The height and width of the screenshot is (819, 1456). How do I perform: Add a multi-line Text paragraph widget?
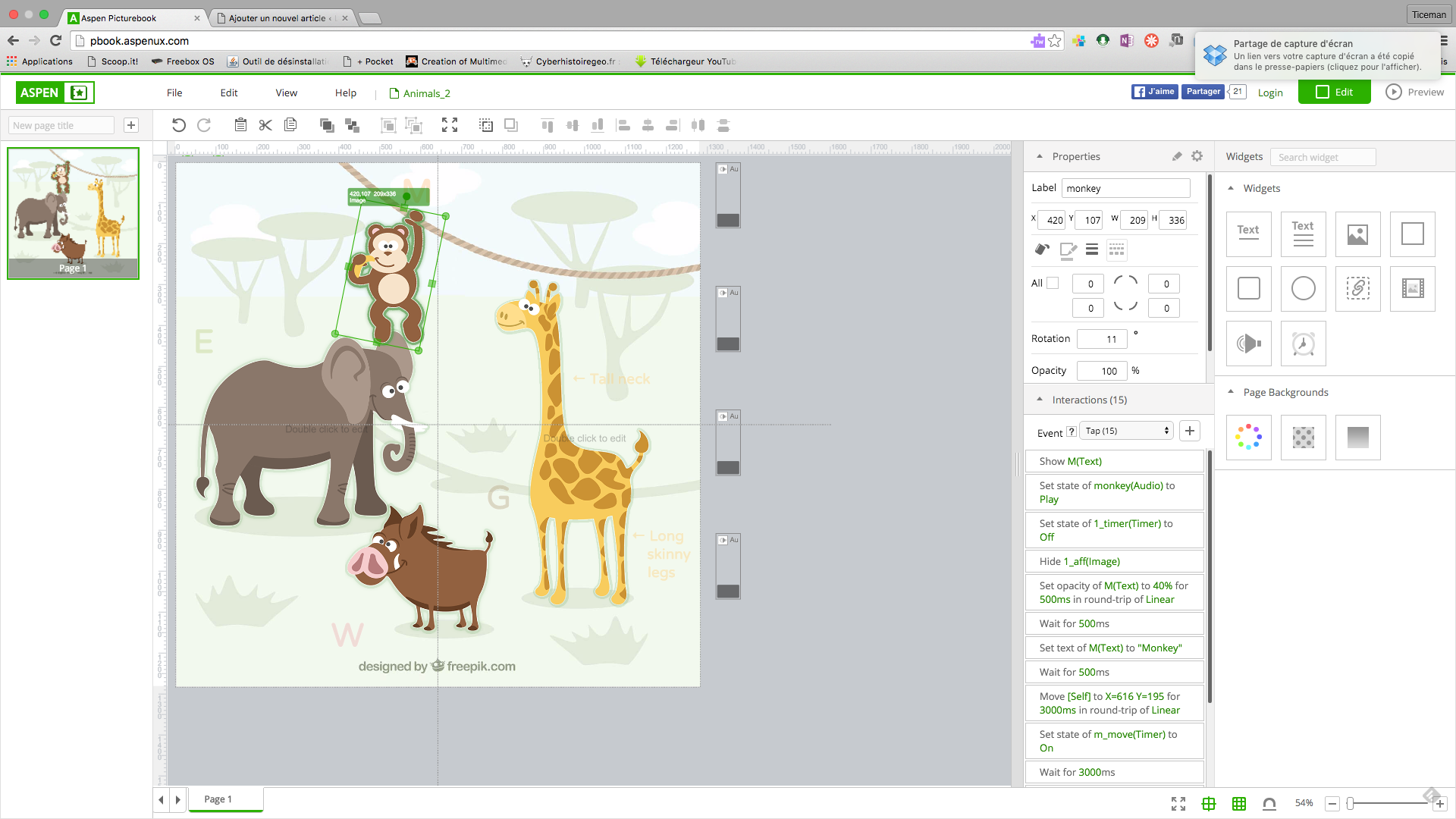[x=1303, y=234]
